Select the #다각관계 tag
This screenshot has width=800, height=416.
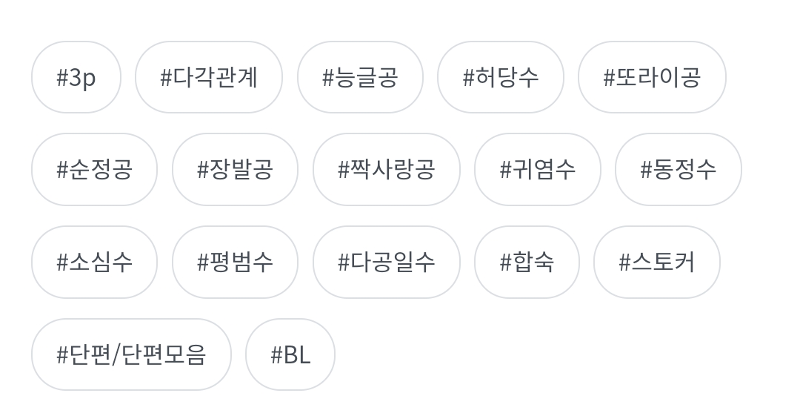coord(209,77)
